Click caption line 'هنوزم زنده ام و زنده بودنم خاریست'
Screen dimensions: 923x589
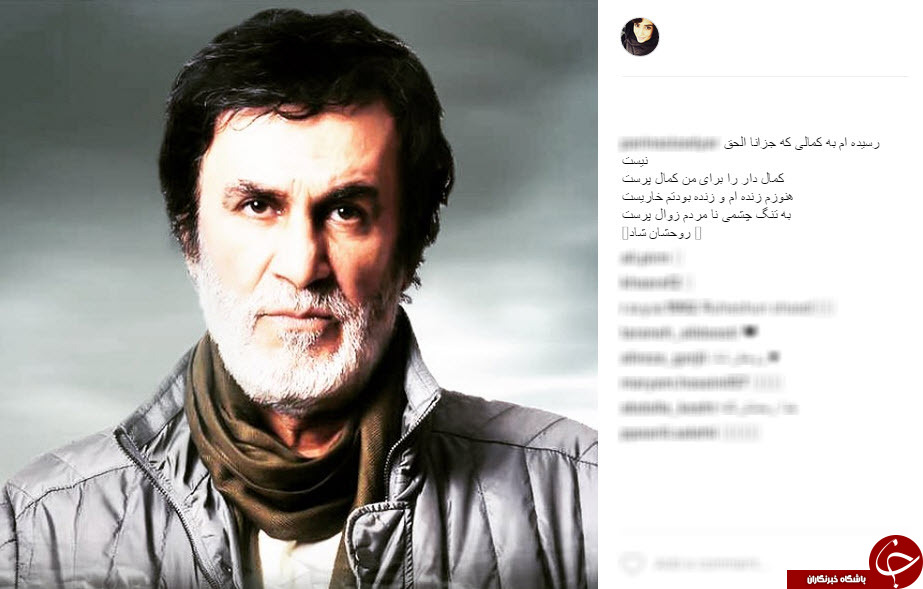tap(707, 197)
